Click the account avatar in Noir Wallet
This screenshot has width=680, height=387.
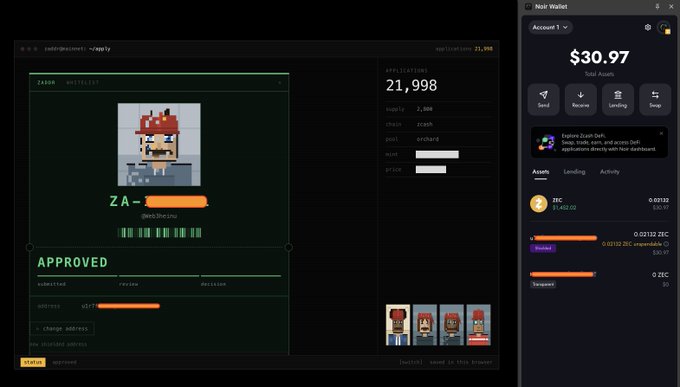664,28
